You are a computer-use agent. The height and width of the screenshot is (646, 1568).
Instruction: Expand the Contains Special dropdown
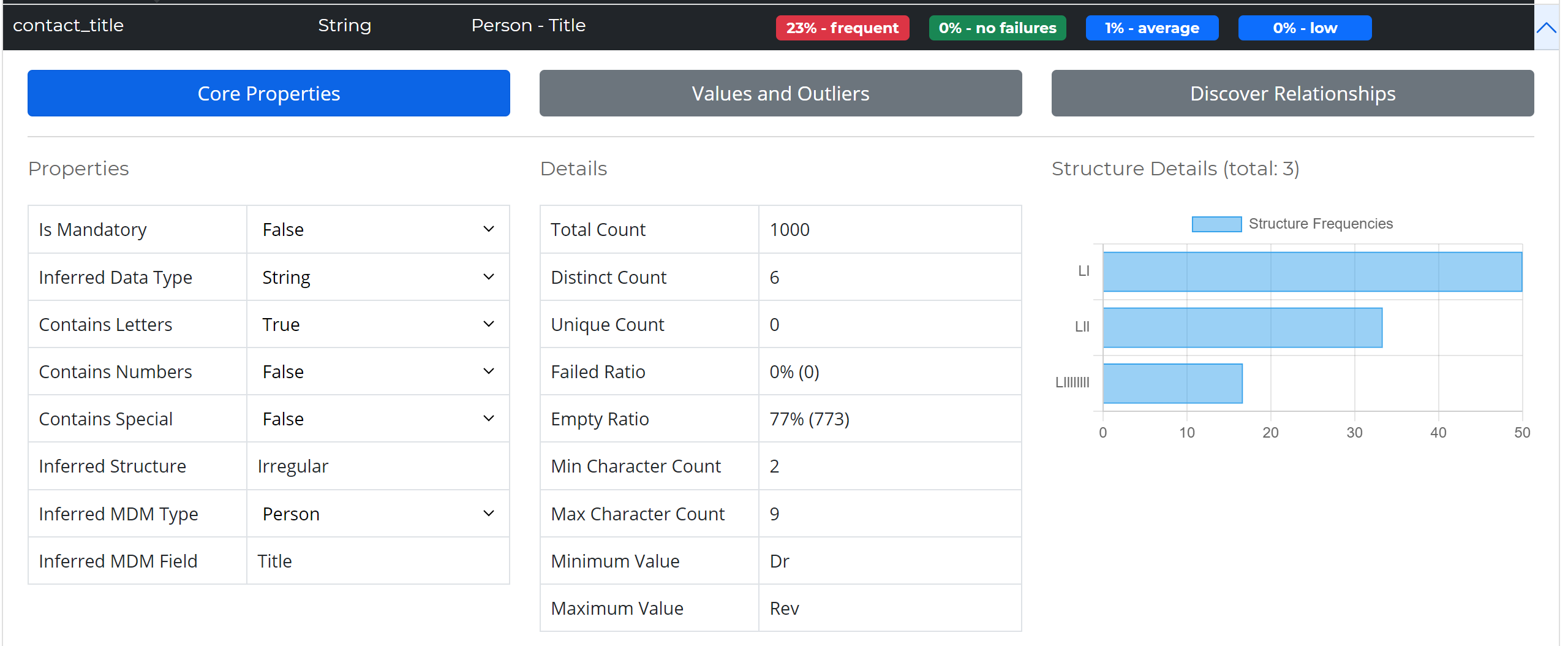[377, 419]
